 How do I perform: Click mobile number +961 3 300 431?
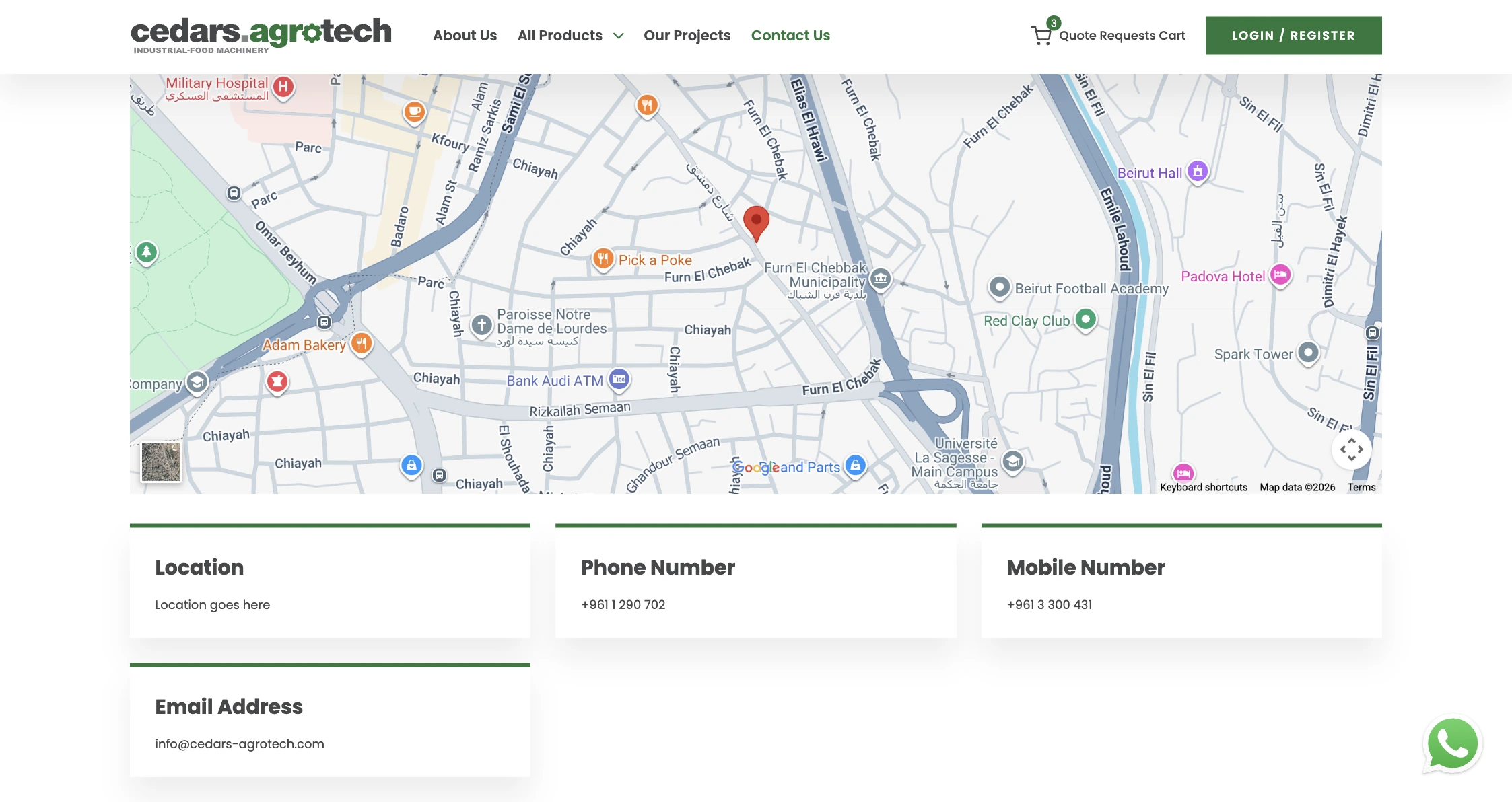click(1050, 604)
